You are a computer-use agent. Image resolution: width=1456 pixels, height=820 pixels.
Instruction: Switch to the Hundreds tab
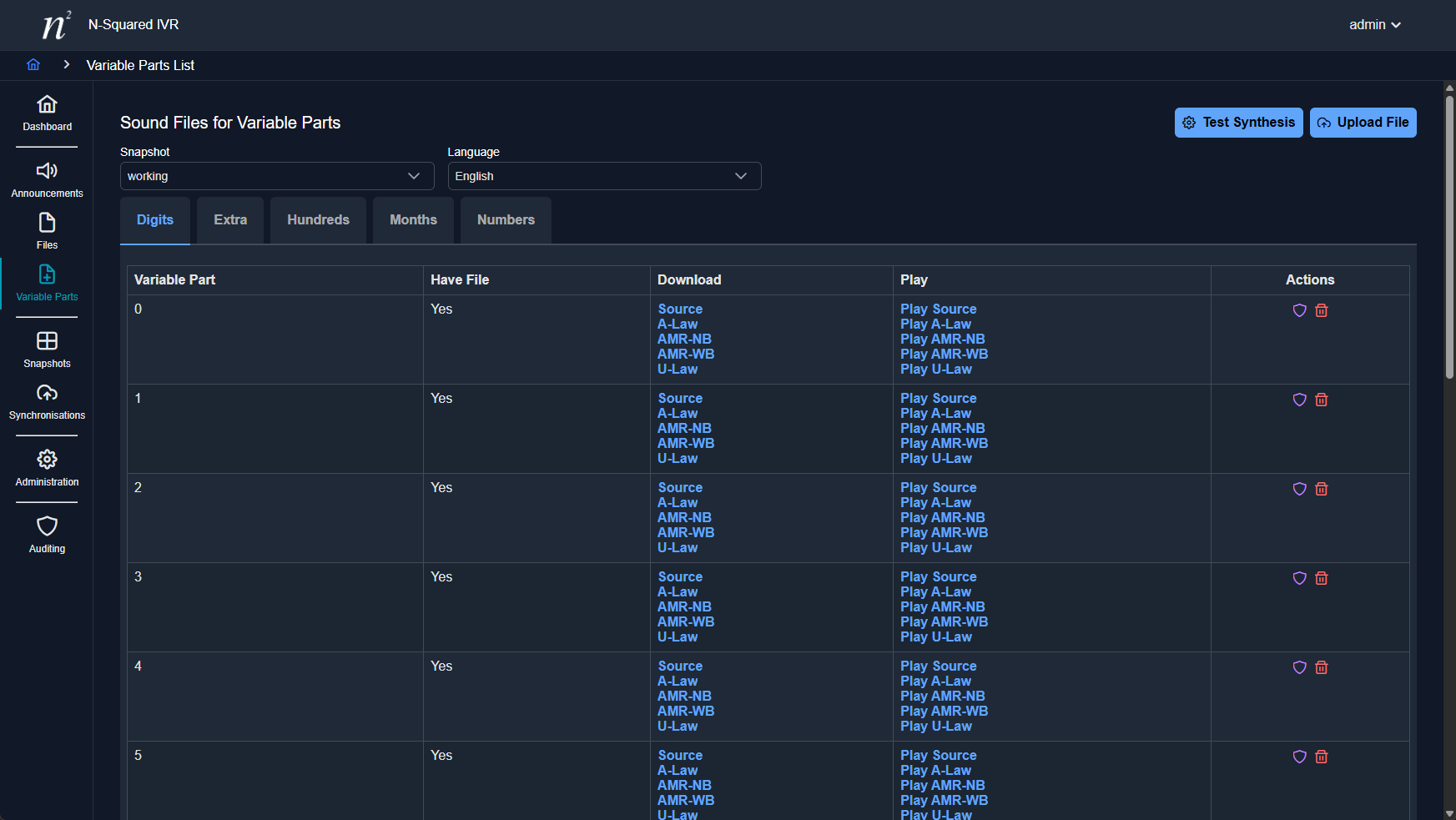[x=318, y=220]
